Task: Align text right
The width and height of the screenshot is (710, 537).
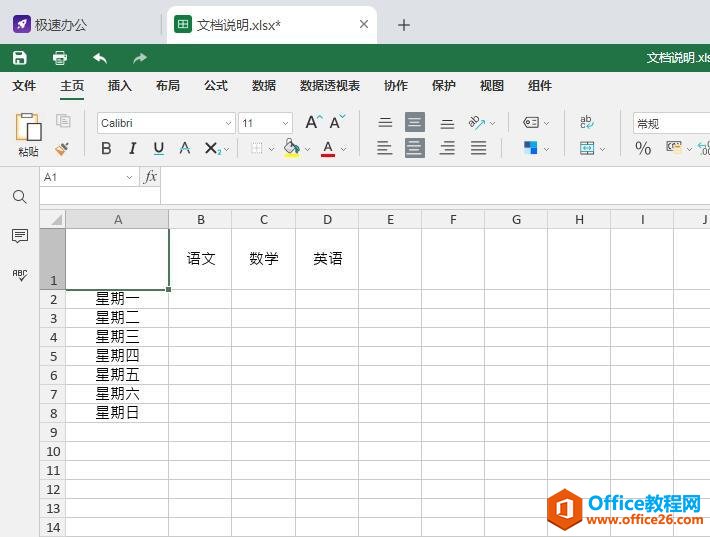Action: point(447,148)
